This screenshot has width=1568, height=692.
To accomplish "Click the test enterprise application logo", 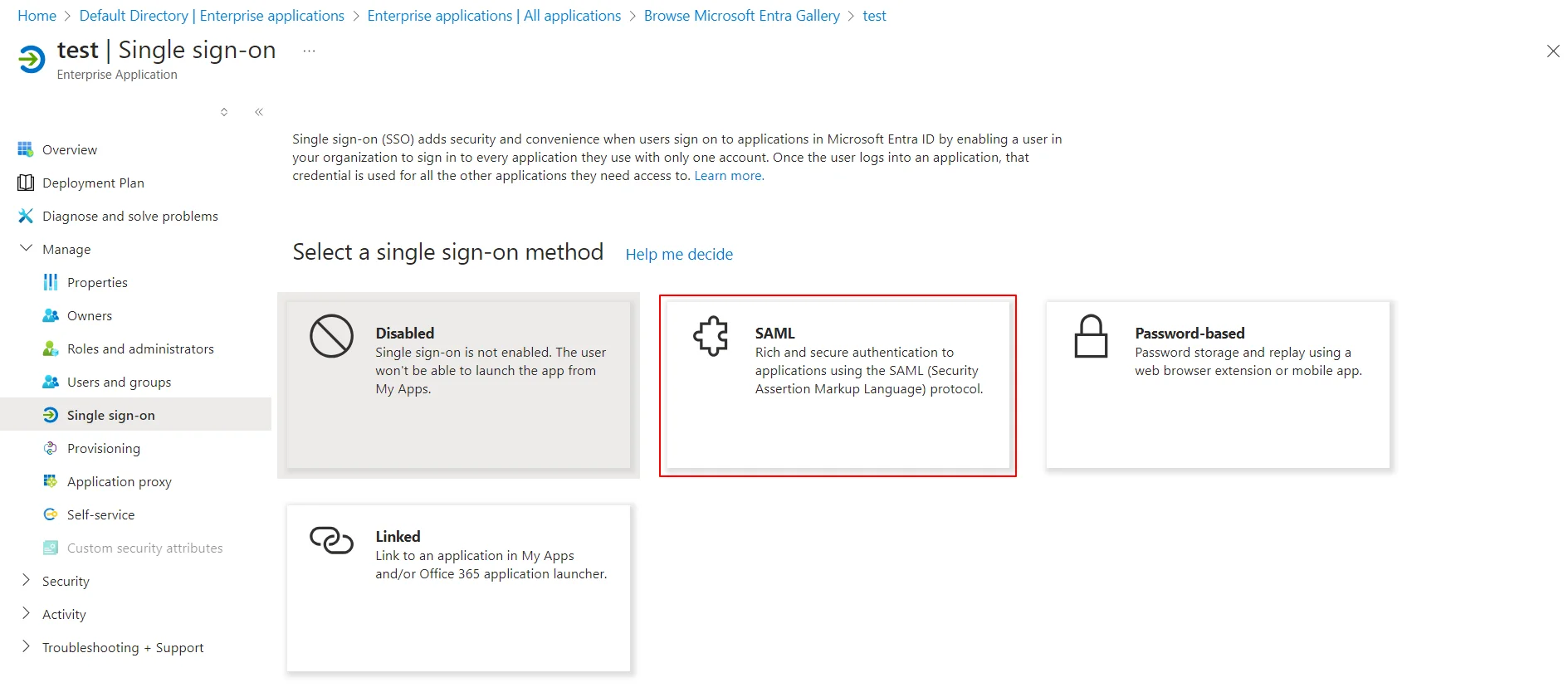I will pos(31,59).
